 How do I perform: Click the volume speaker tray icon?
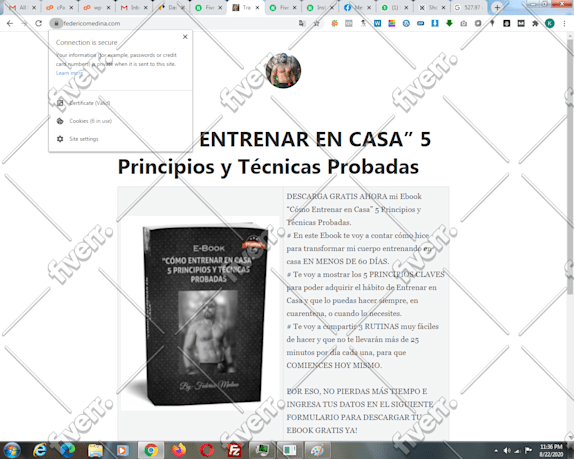point(507,451)
